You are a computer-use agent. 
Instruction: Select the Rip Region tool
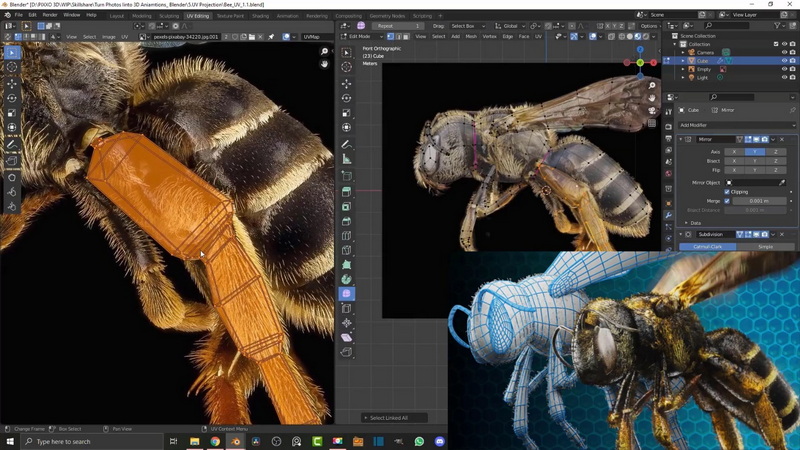(346, 352)
